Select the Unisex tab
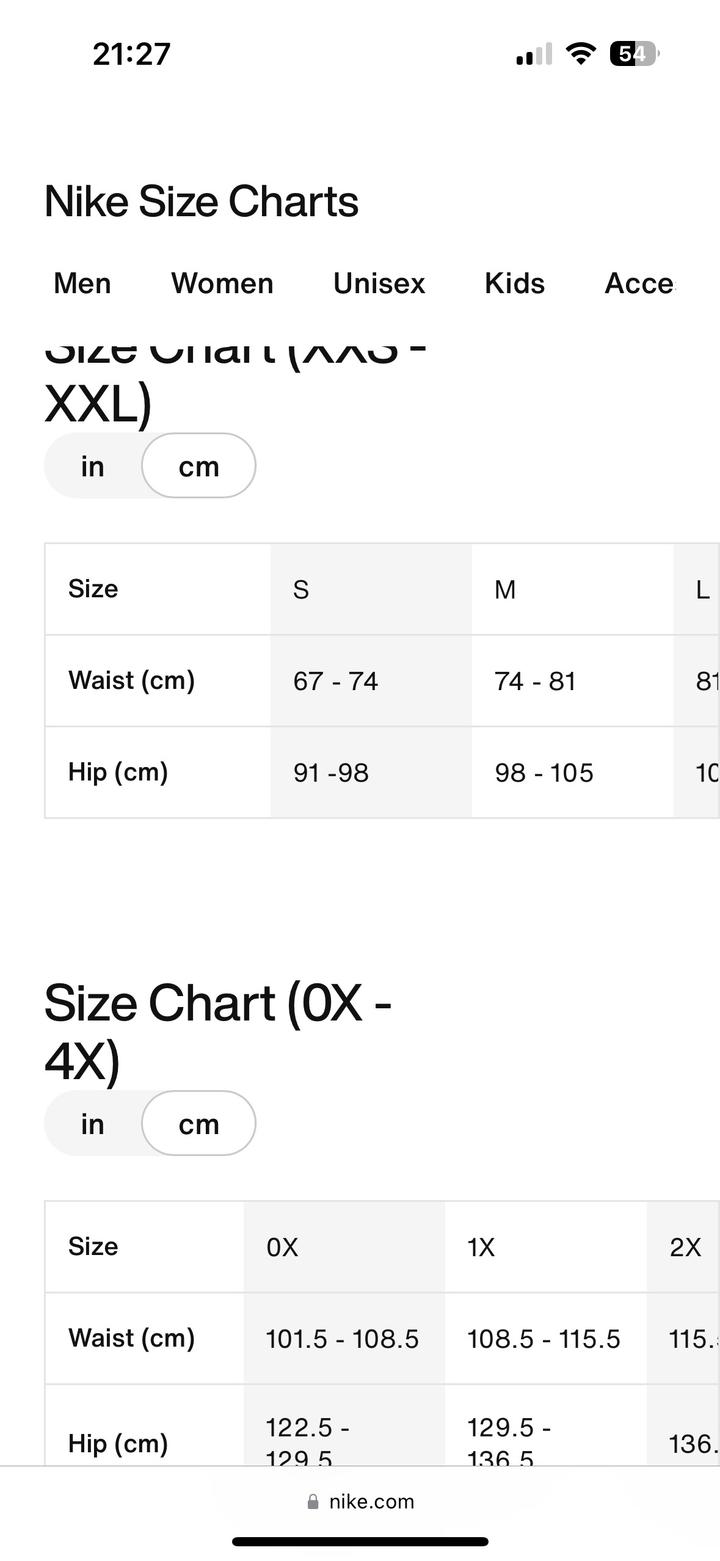720x1561 pixels. point(379,284)
